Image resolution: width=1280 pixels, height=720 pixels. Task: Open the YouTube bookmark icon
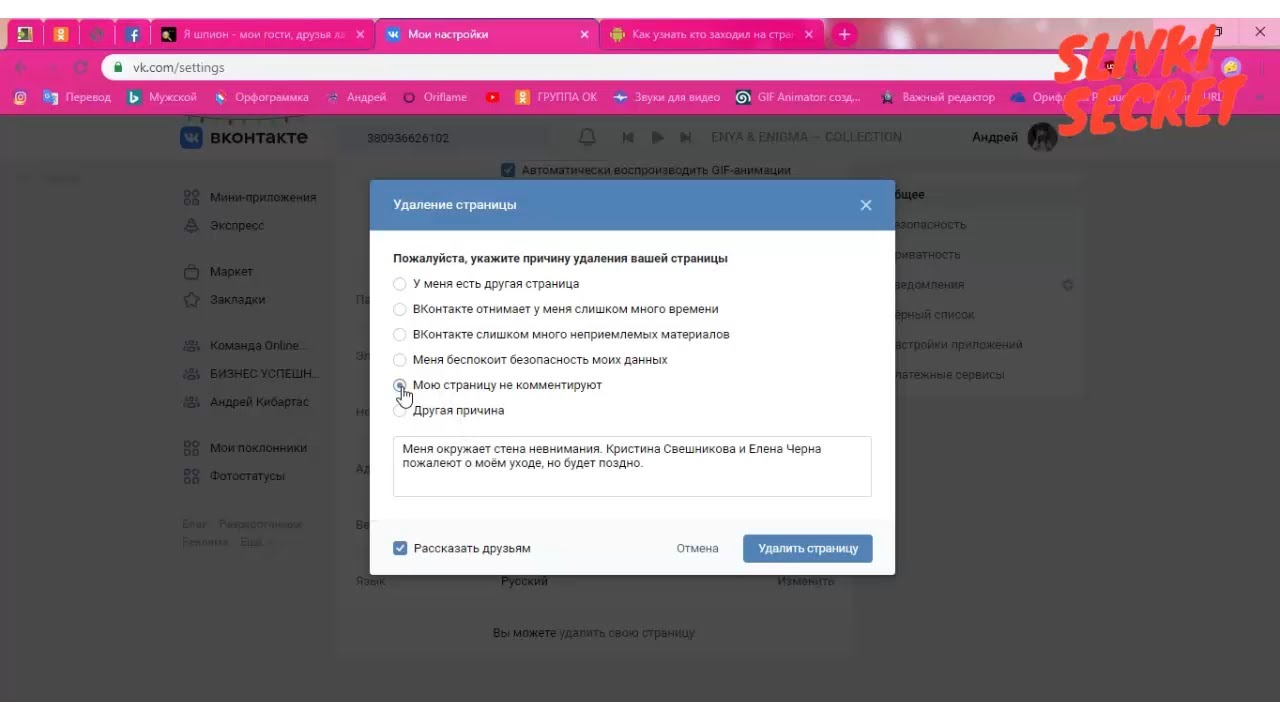(492, 97)
